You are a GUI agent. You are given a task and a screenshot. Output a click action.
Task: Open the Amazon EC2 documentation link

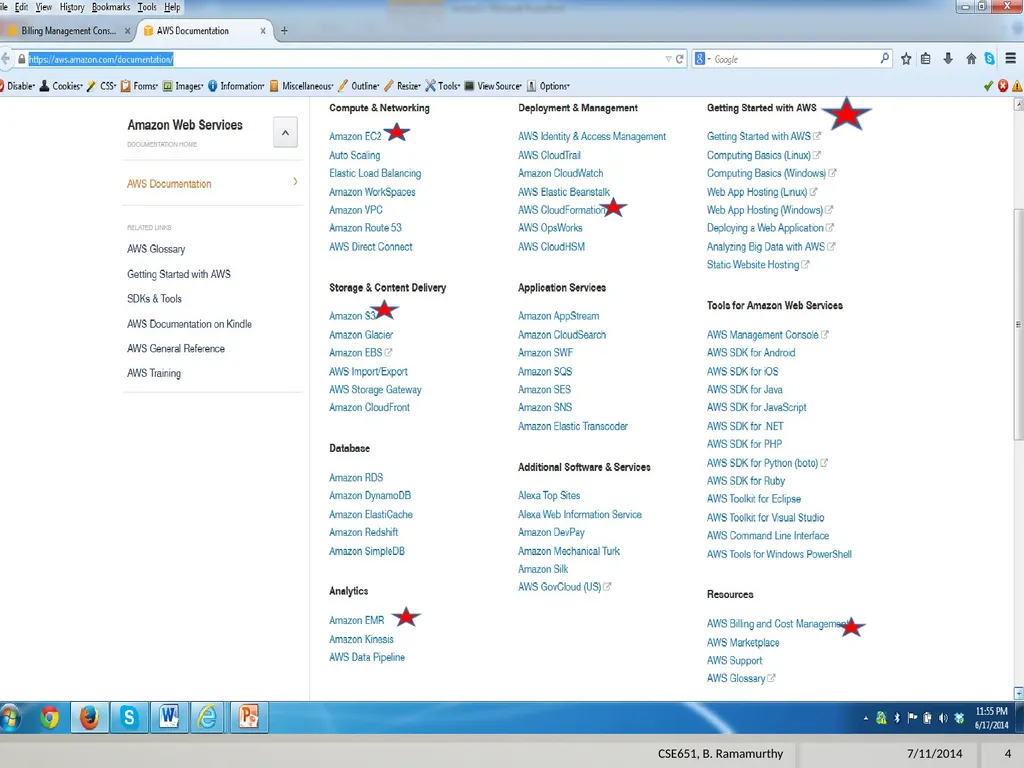(355, 136)
